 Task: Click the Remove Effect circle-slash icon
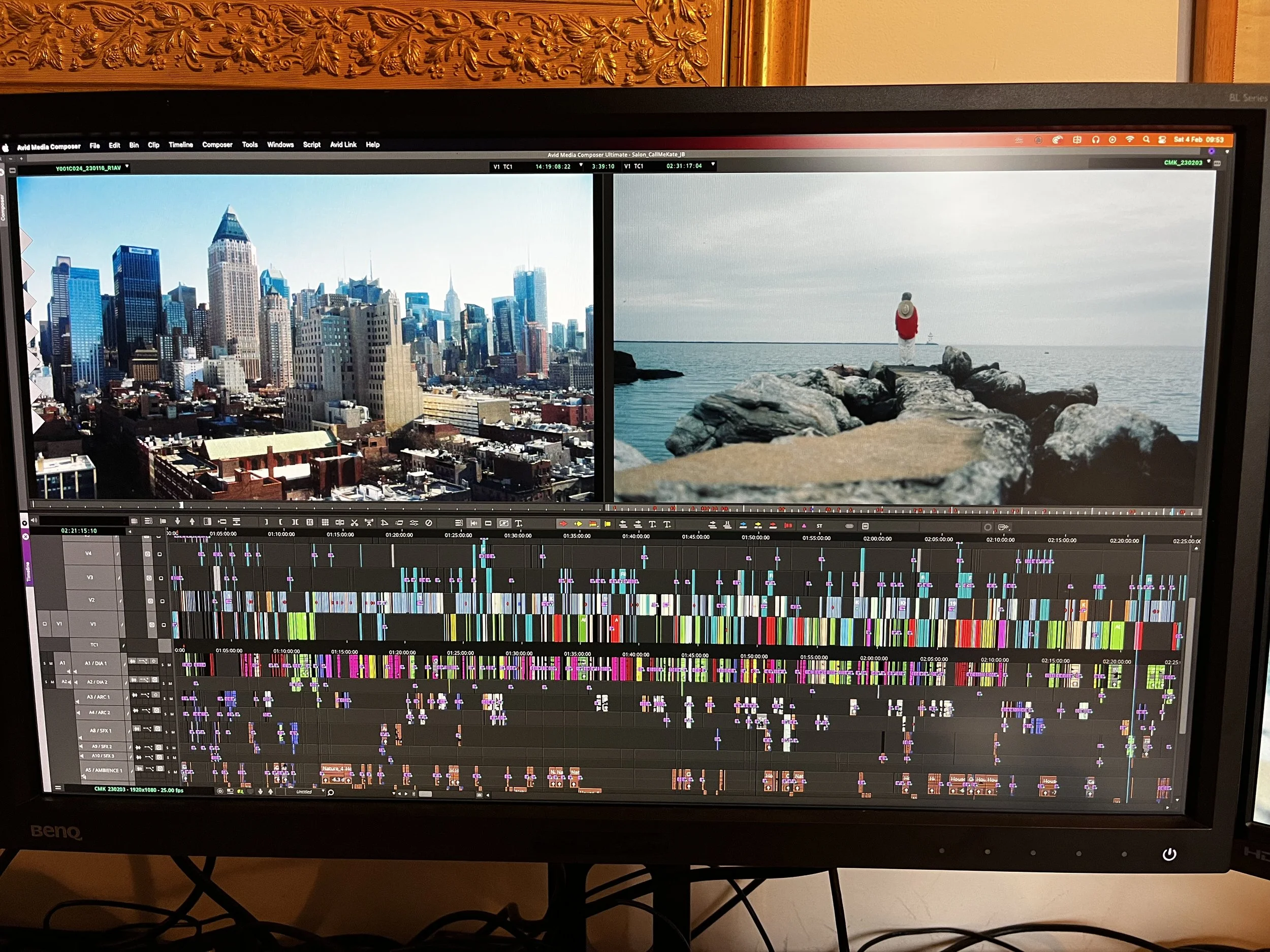[429, 523]
